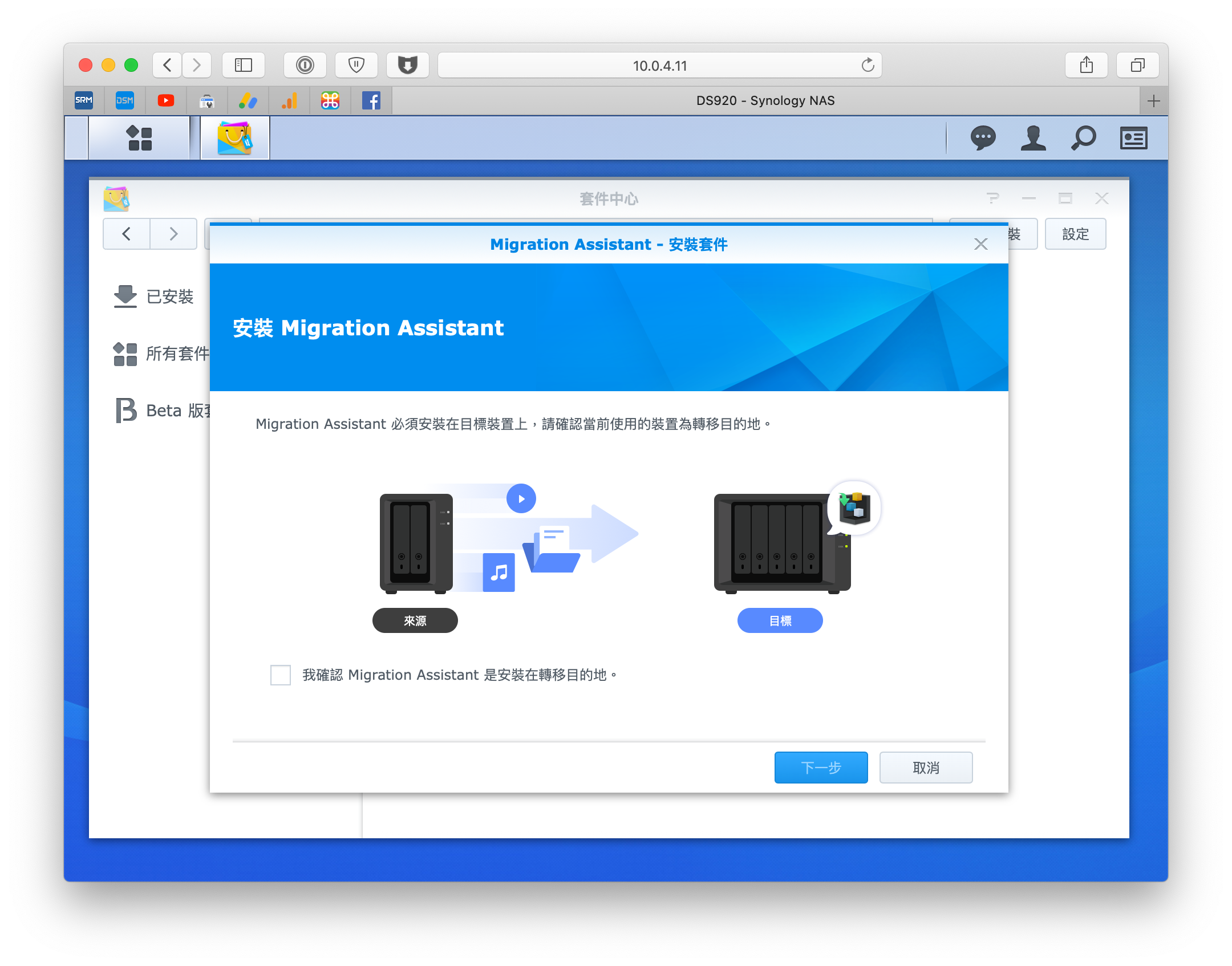Viewport: 1232px width, 966px height.
Task: Go back in Package Center navigation
Action: [x=127, y=234]
